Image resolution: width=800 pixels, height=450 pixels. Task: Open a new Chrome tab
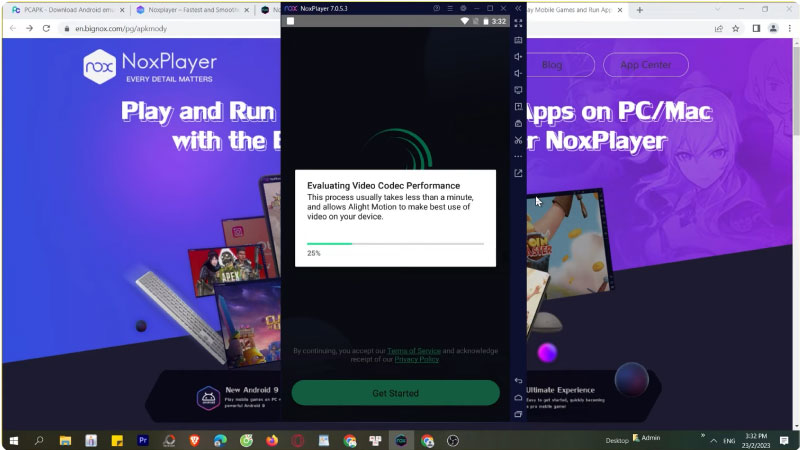coord(640,10)
